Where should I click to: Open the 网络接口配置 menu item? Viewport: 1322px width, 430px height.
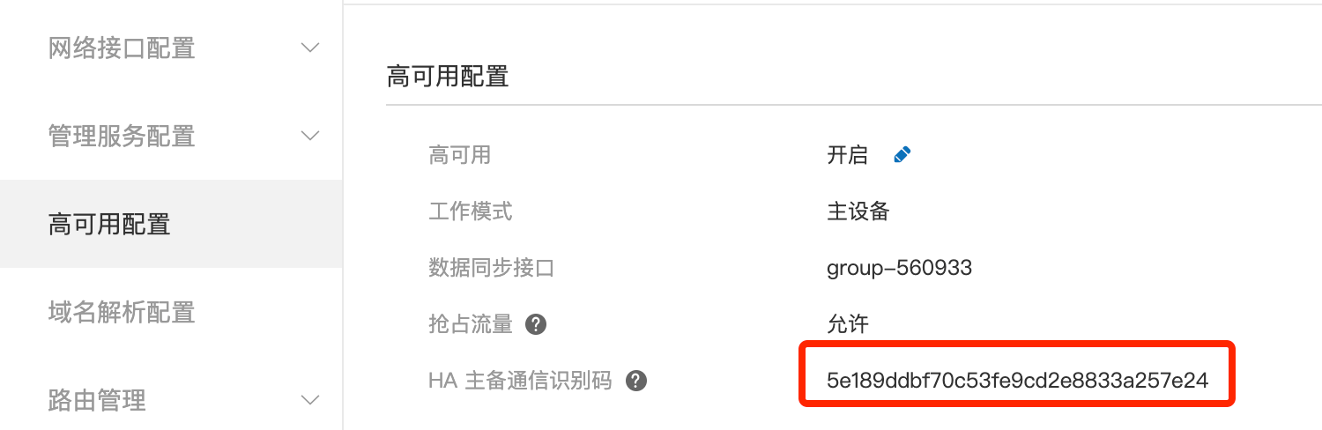tap(121, 48)
